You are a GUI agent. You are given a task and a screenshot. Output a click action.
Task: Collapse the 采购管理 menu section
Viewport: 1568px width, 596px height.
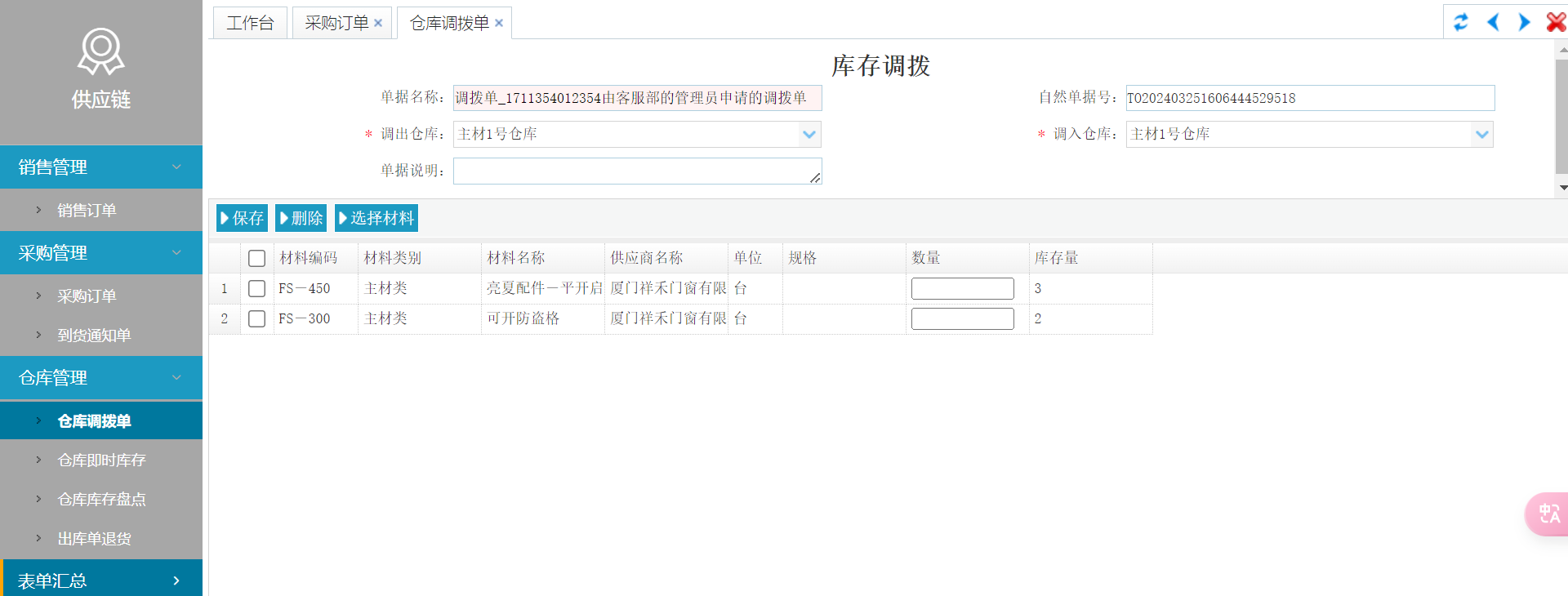pos(101,253)
